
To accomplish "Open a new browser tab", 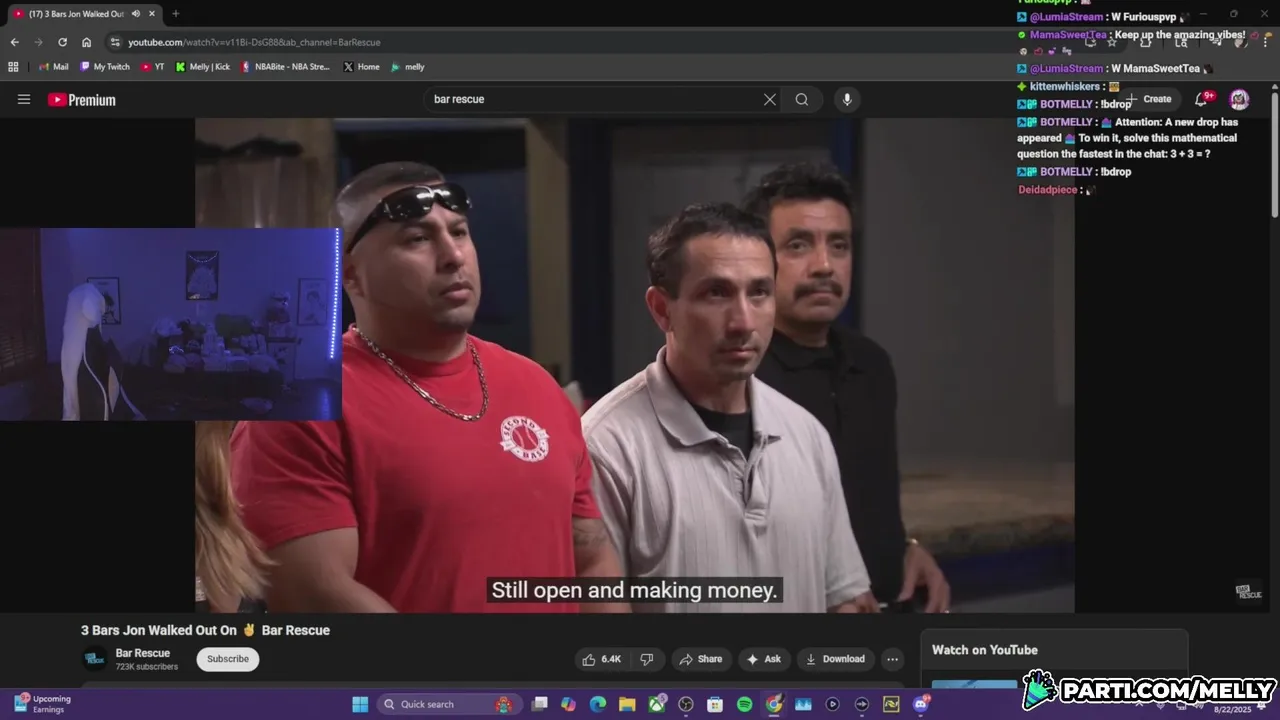I will (x=175, y=14).
